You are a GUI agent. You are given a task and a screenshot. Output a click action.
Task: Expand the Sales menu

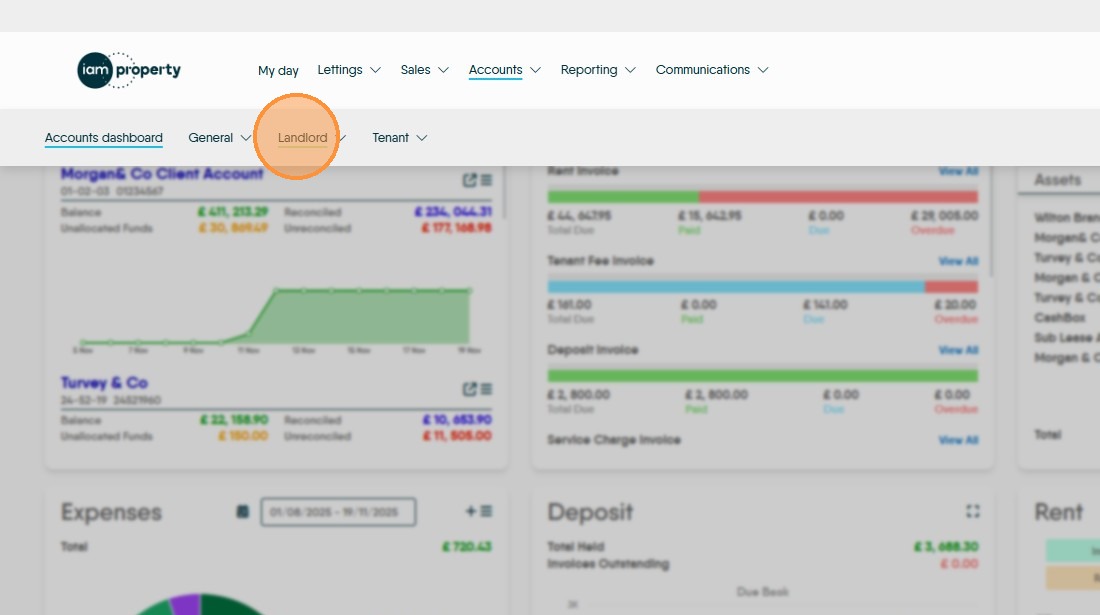(x=424, y=69)
